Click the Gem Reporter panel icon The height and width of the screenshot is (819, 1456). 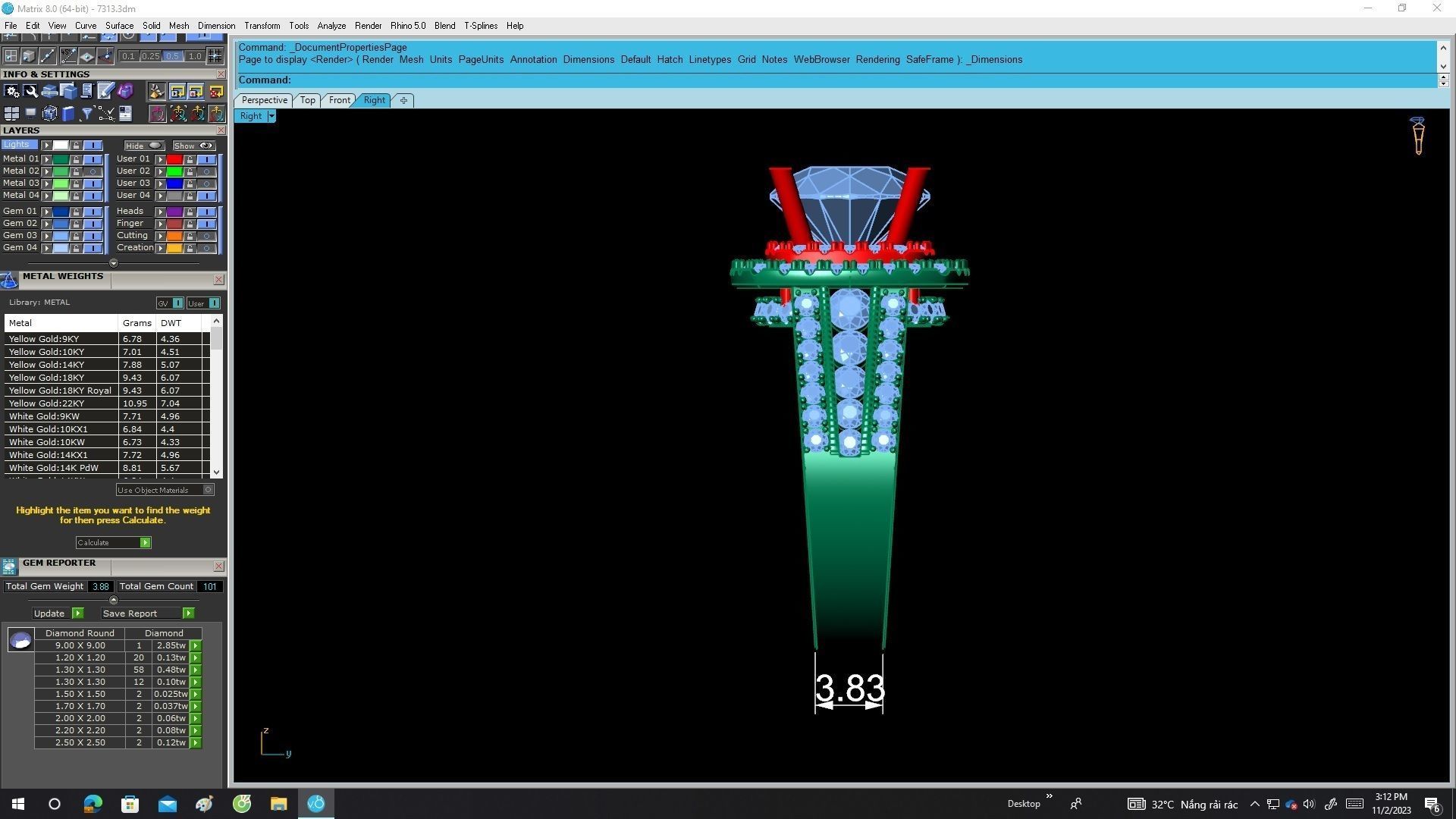click(x=9, y=566)
